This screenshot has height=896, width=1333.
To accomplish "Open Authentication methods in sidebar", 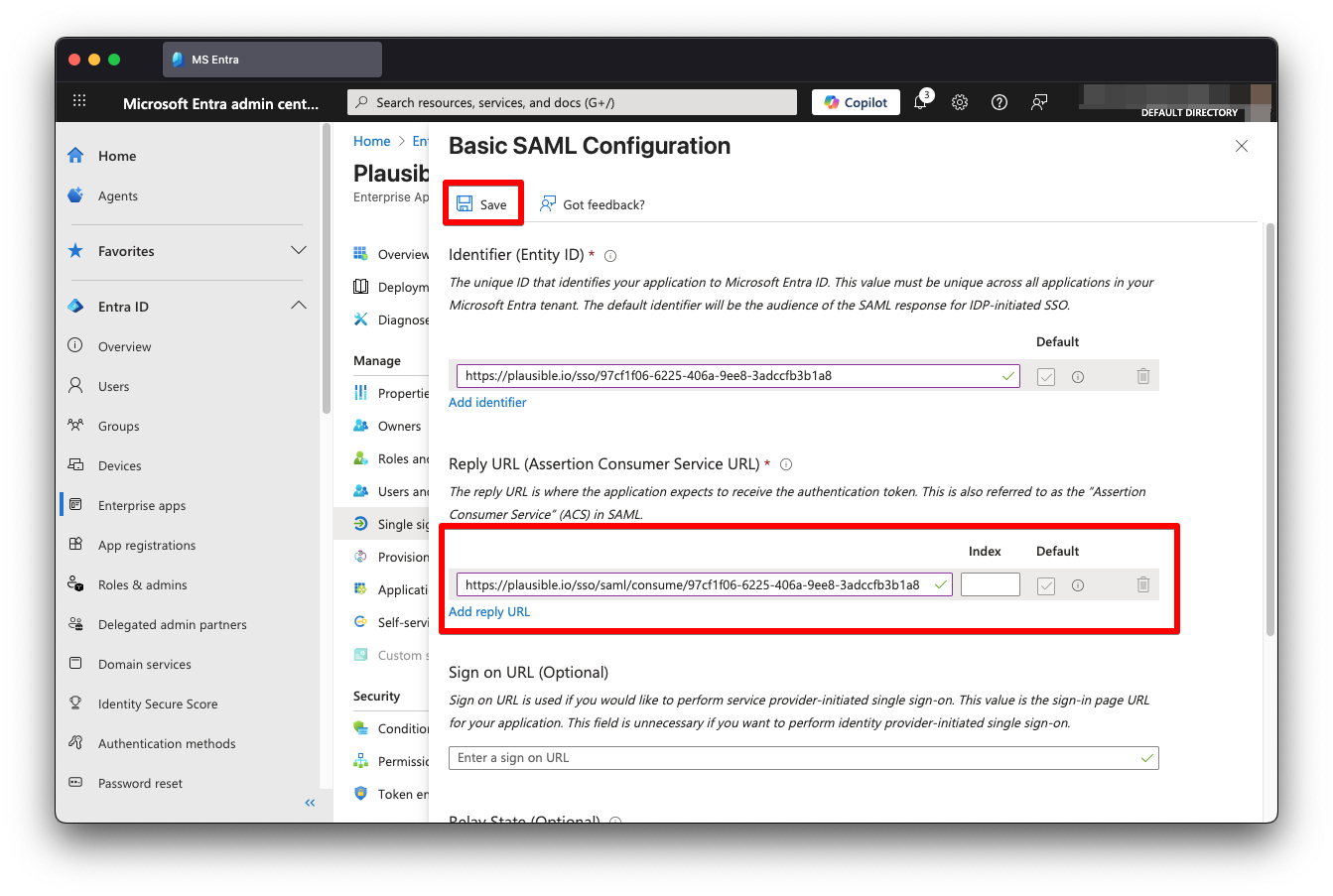I will point(167,744).
